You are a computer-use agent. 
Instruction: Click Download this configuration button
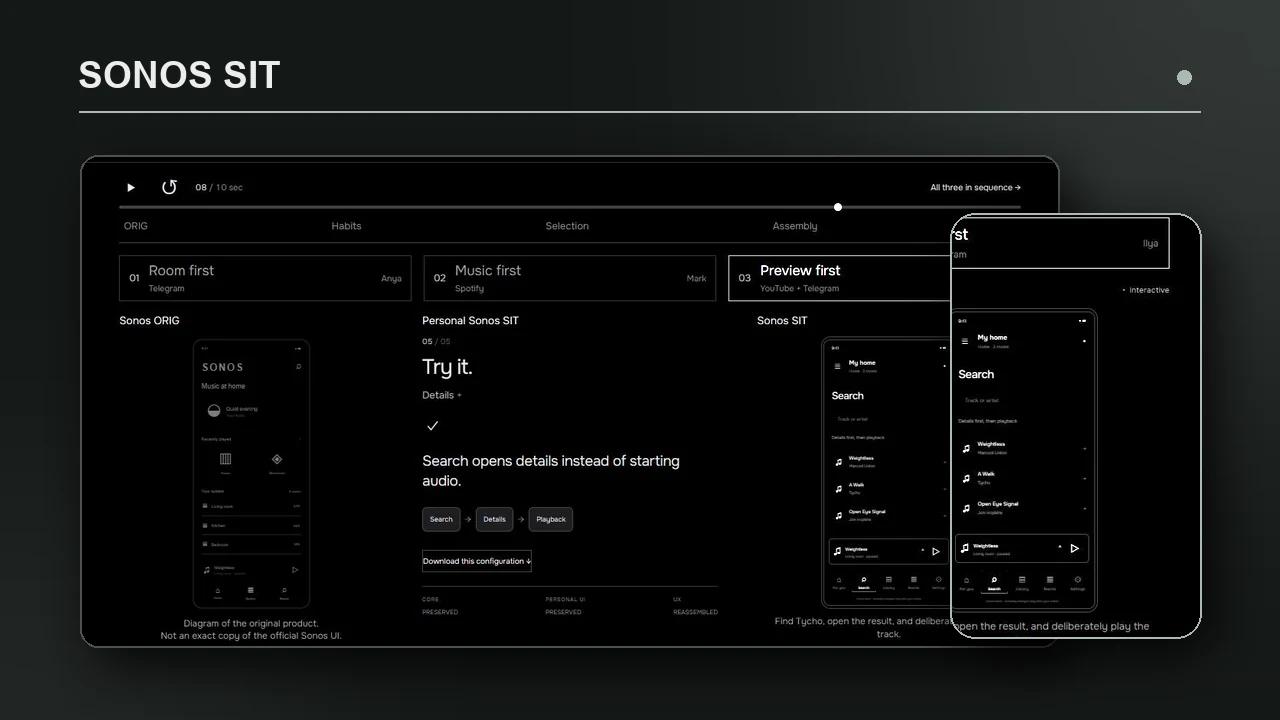coord(477,561)
